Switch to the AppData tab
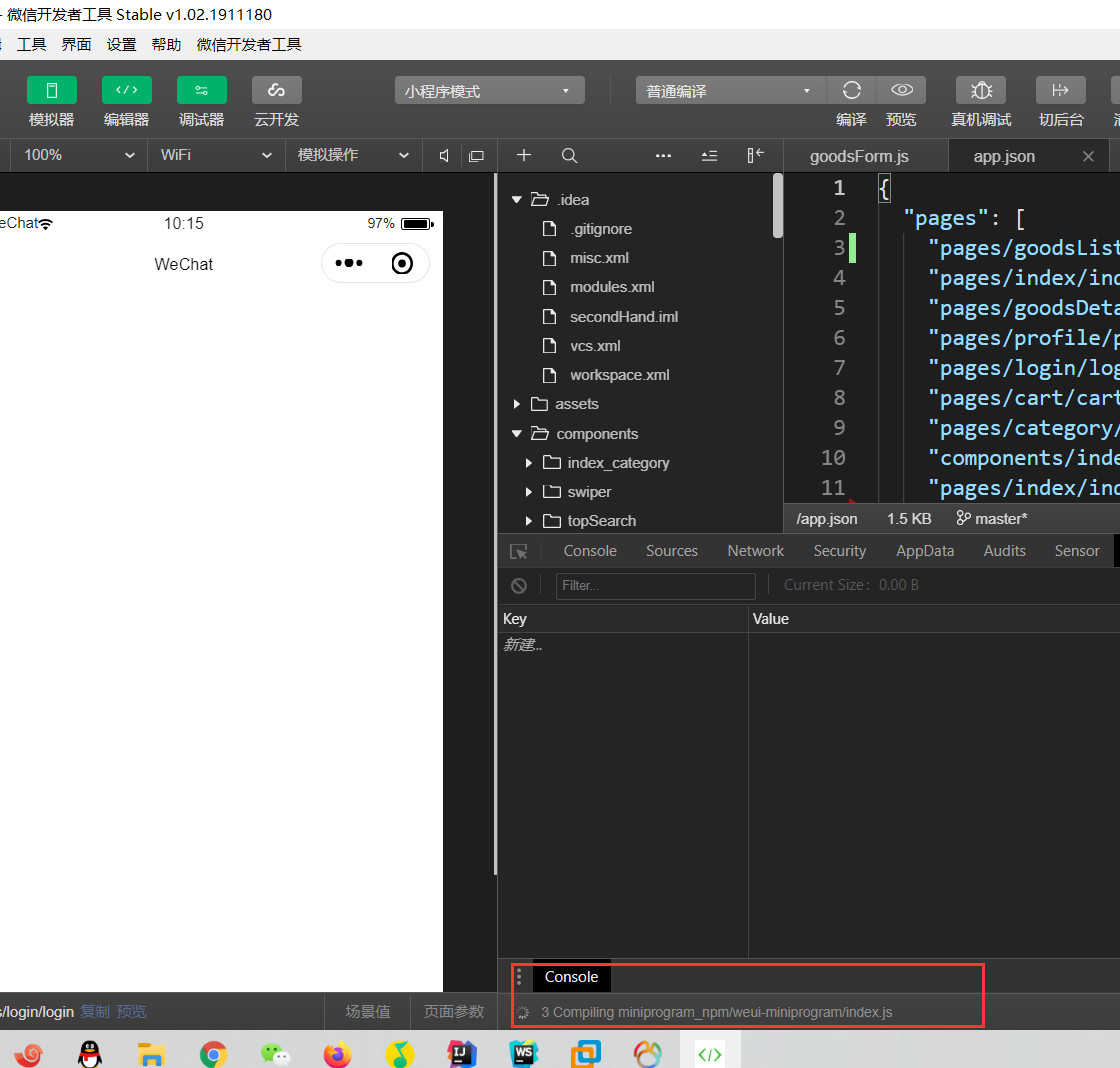Image resolution: width=1120 pixels, height=1068 pixels. point(925,551)
